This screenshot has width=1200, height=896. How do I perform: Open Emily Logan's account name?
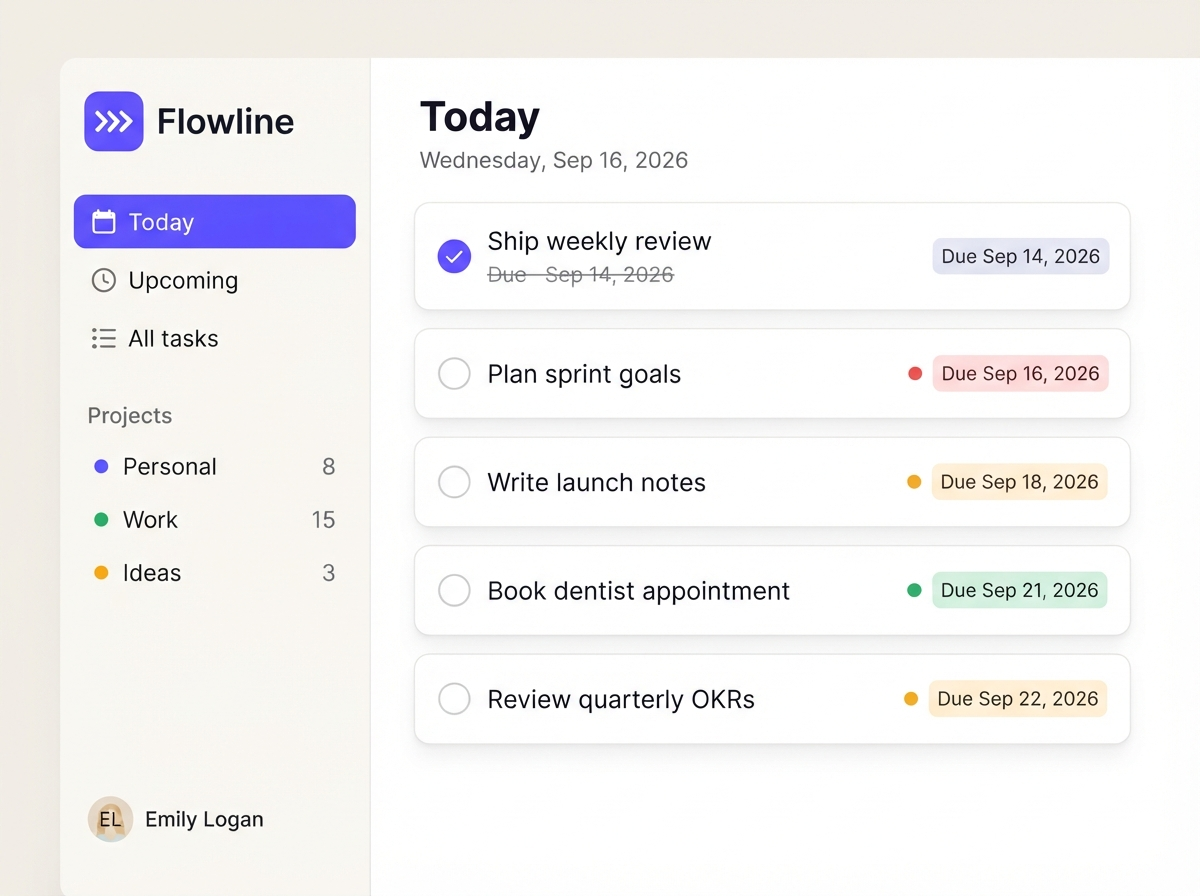(x=204, y=819)
